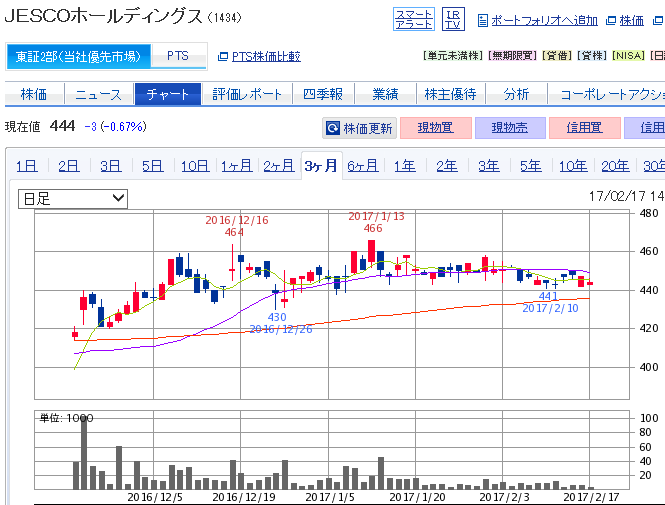Image resolution: width=665 pixels, height=505 pixels.
Task: Click the [単元未満株] tag
Action: coord(453,56)
